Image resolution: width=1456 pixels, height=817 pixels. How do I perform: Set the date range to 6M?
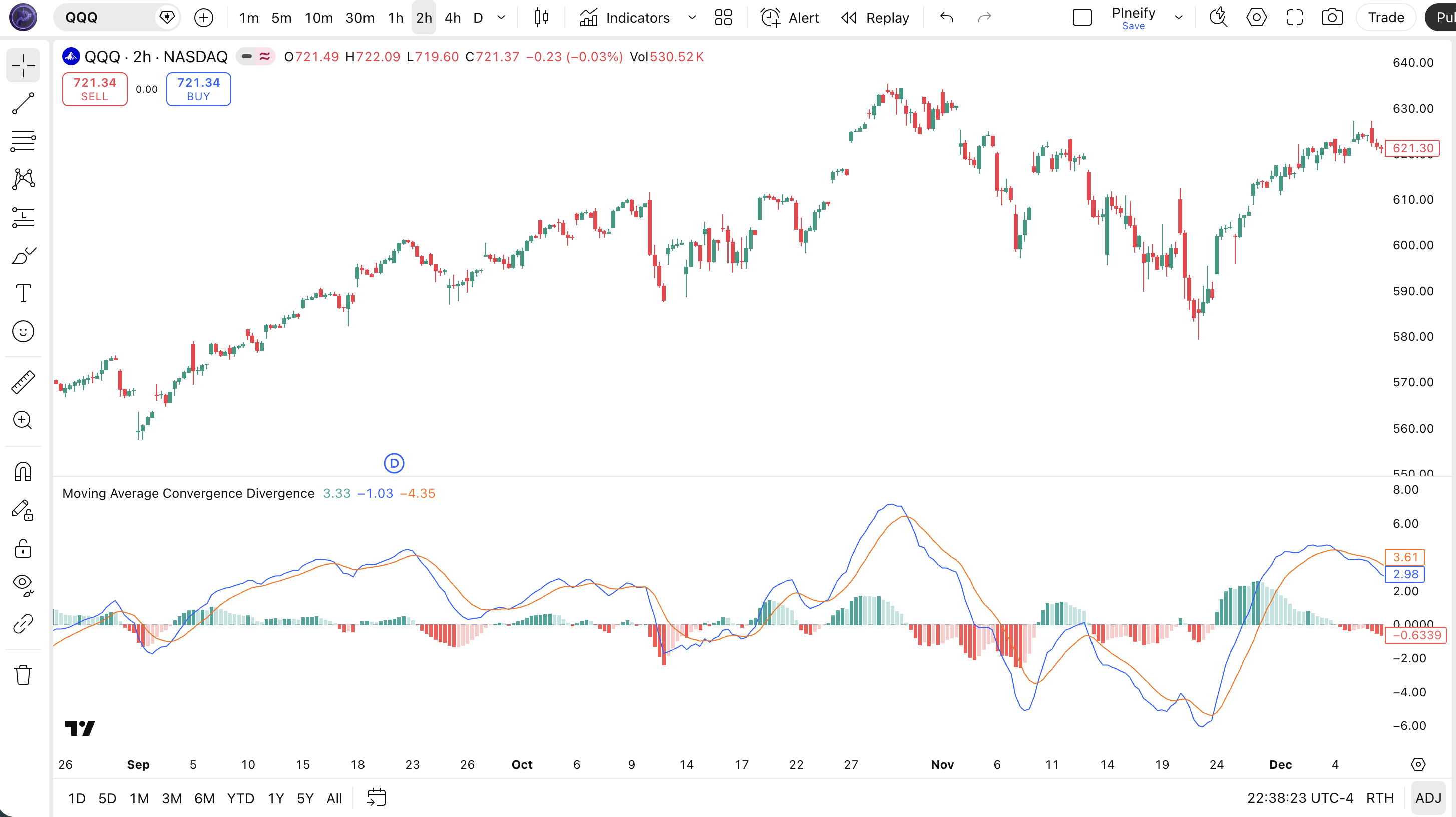(205, 798)
